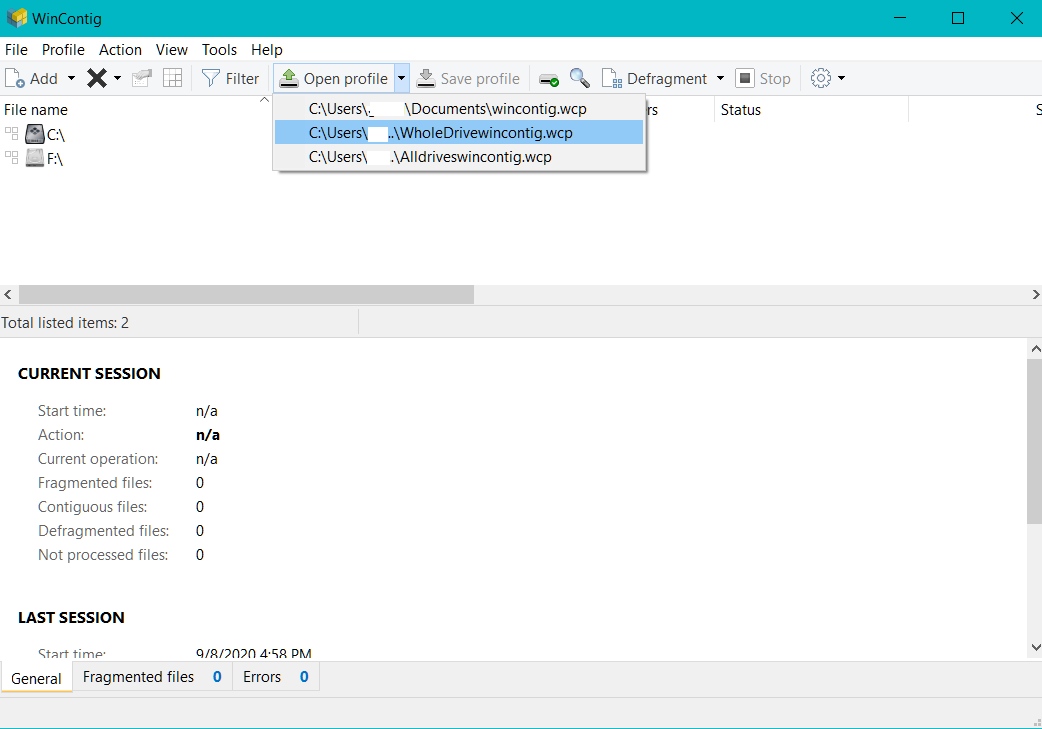Image resolution: width=1042 pixels, height=729 pixels.
Task: Click the Remove (X) toolbar icon
Action: (x=96, y=78)
